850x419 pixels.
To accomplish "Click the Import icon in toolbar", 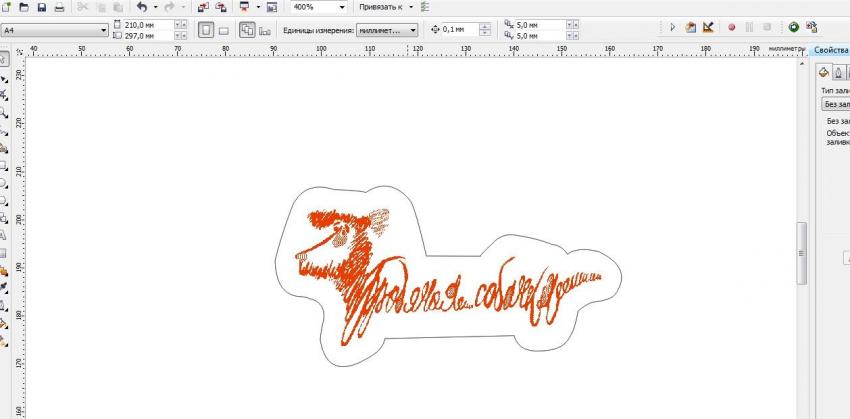I will coord(201,7).
